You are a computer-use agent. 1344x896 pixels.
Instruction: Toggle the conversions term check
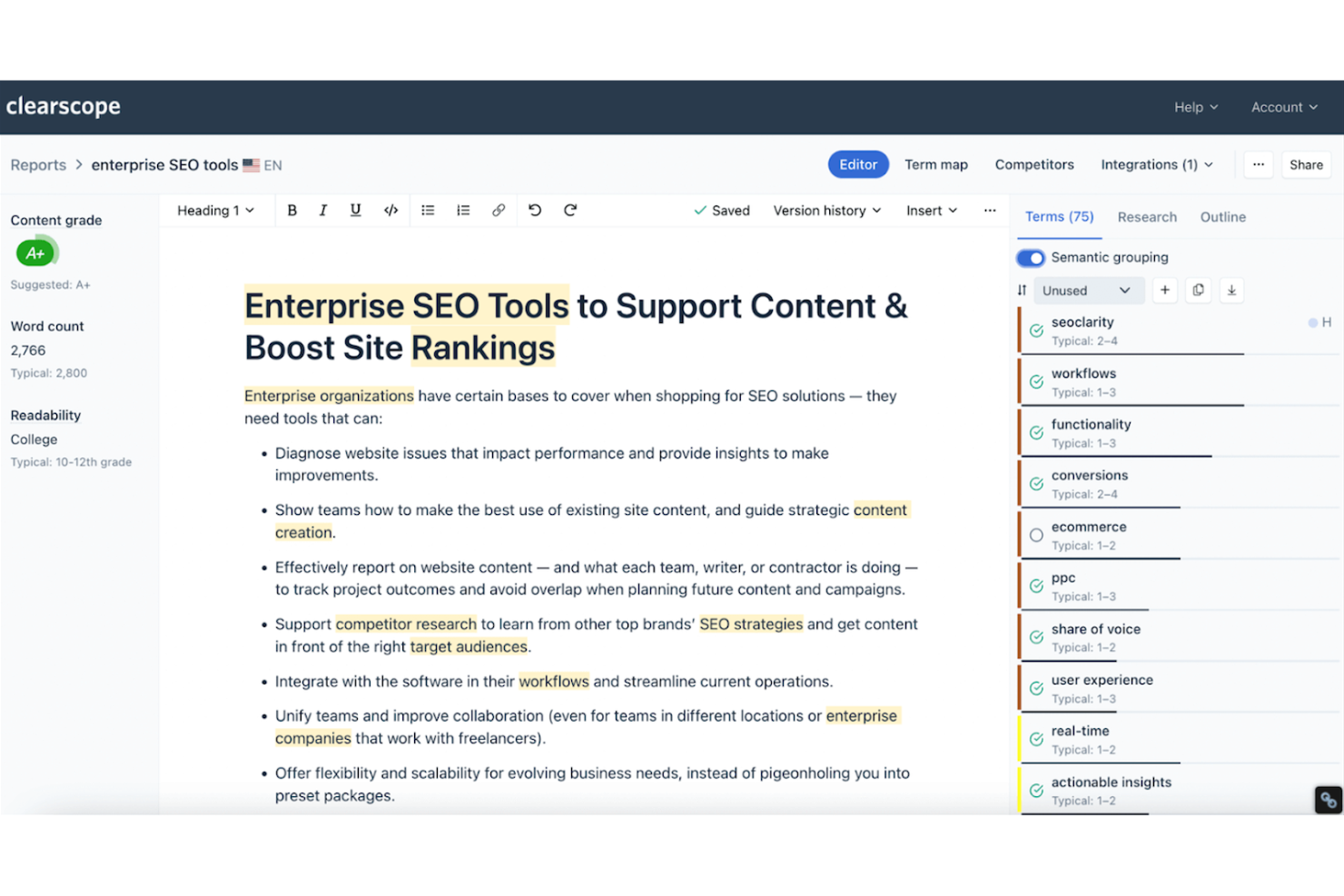[1036, 484]
